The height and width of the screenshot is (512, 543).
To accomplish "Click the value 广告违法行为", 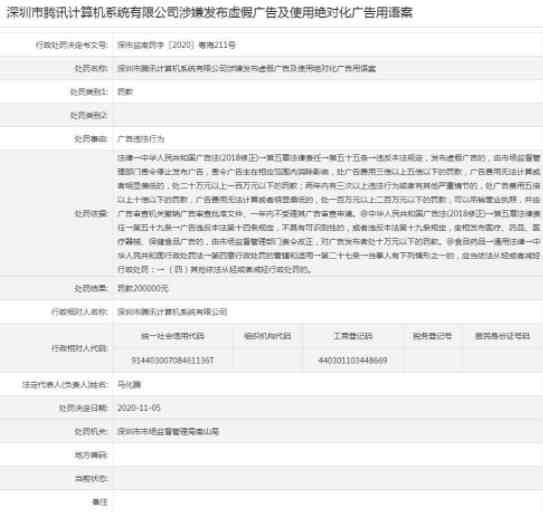I will coord(141,139).
